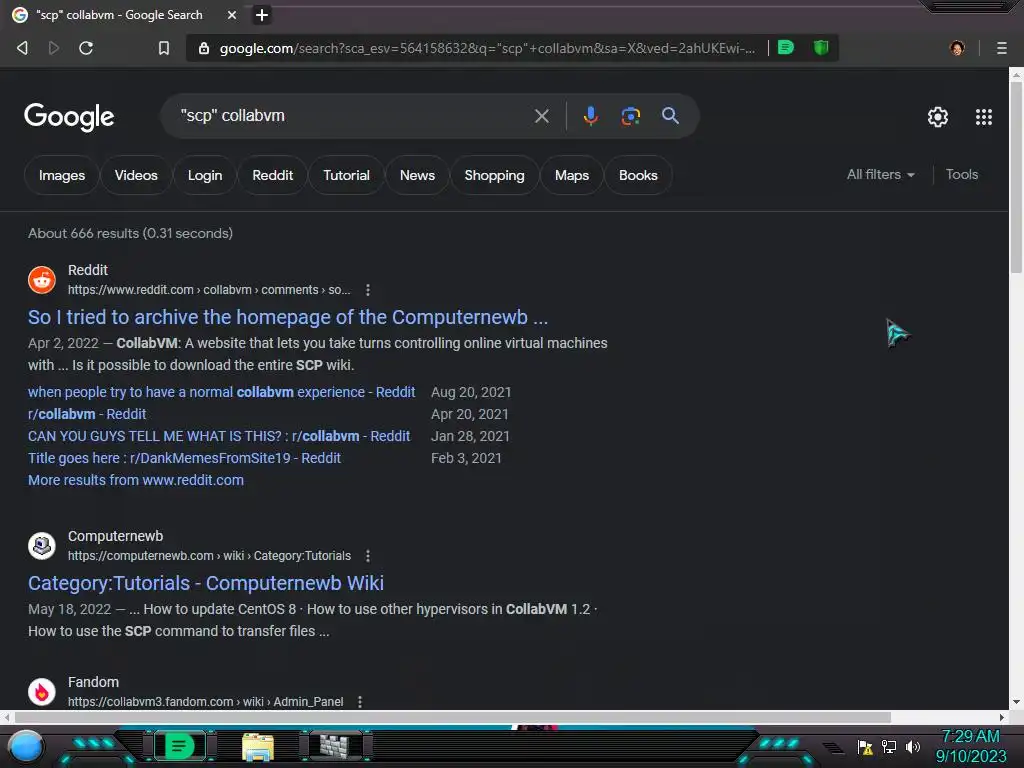Screen dimensions: 1024x768
Task: Open "Title goes here : r/DankMemesFromSite19" link
Action: tap(184, 458)
